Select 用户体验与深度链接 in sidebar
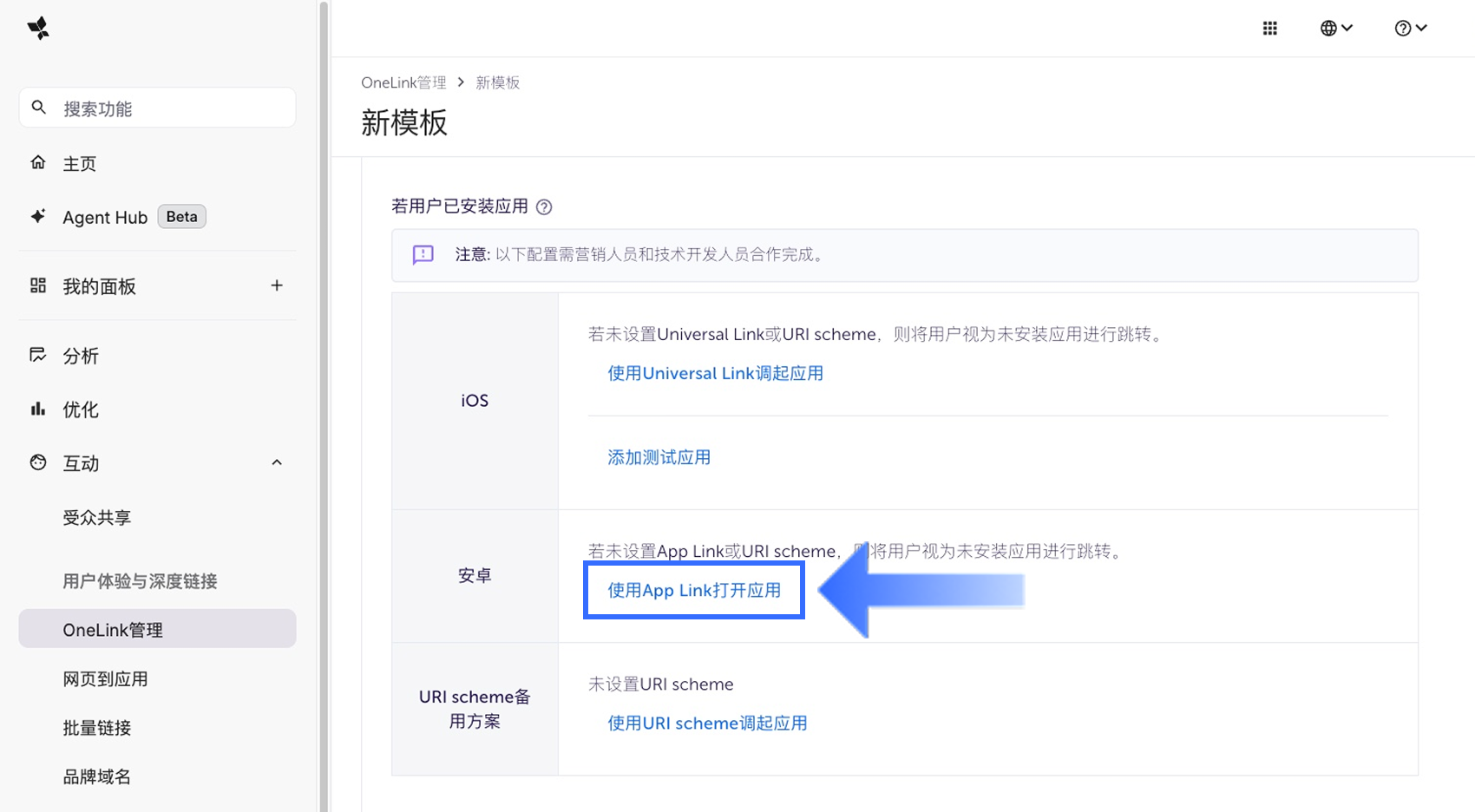Image resolution: width=1475 pixels, height=812 pixels. 140,581
